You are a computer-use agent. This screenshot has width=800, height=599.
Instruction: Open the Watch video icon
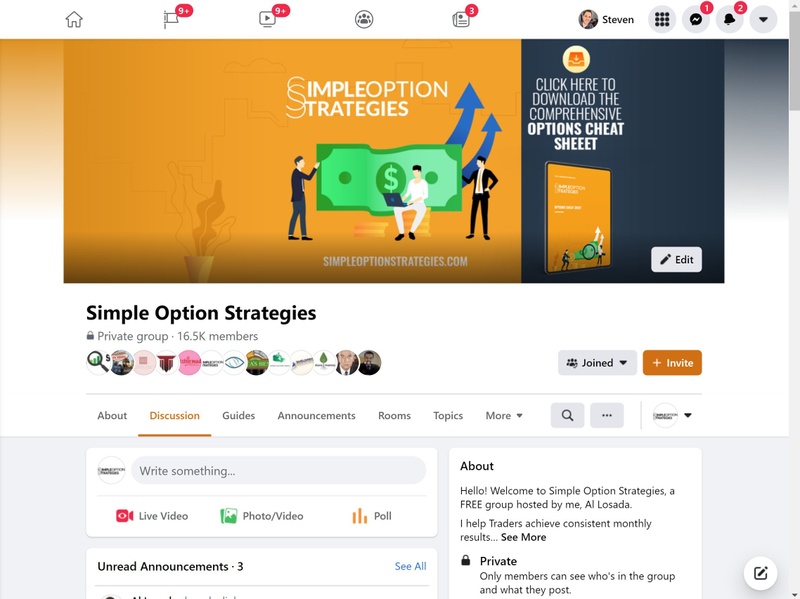click(267, 19)
